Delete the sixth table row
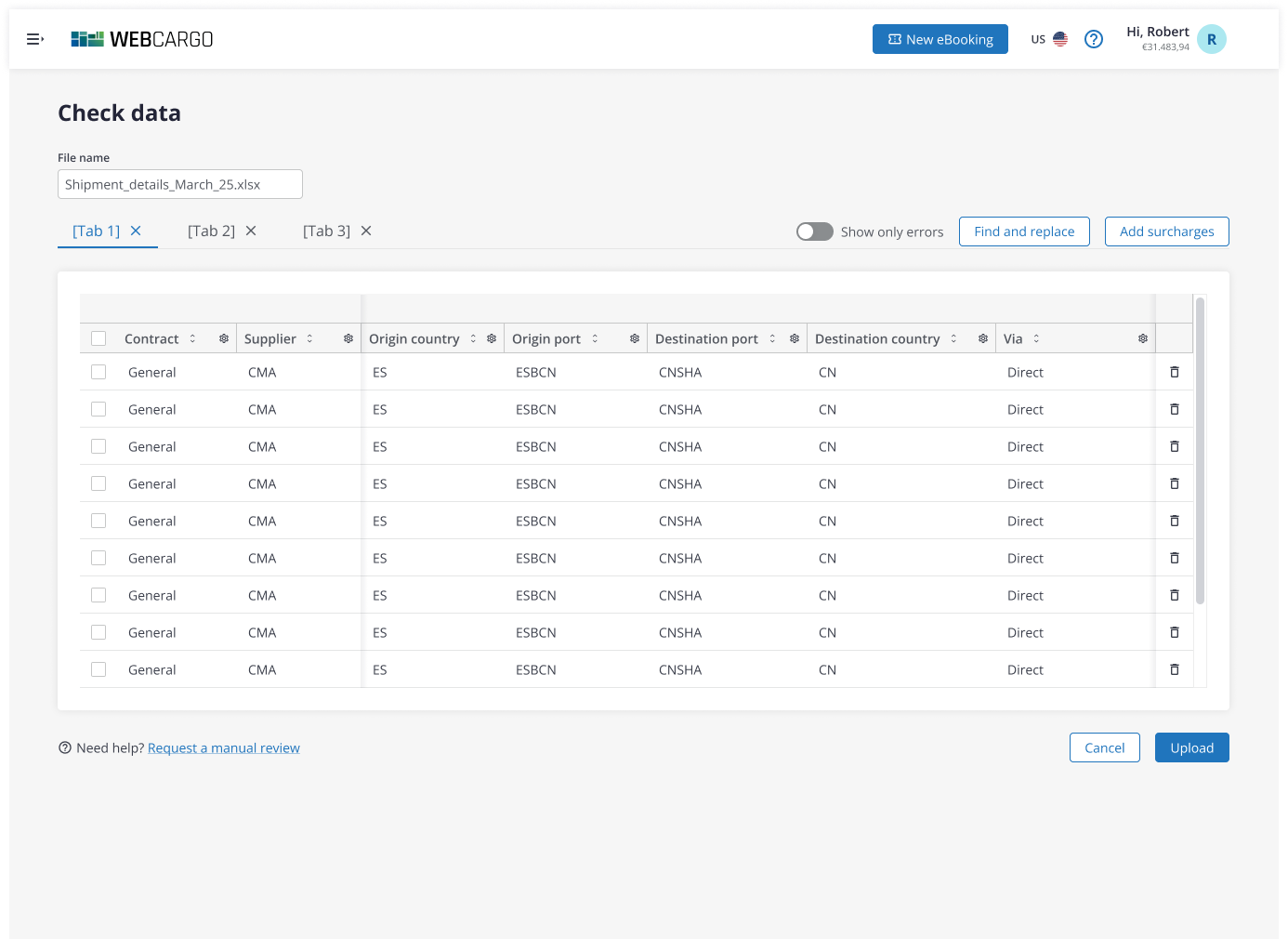Viewport: 1288px width, 939px height. [x=1175, y=558]
